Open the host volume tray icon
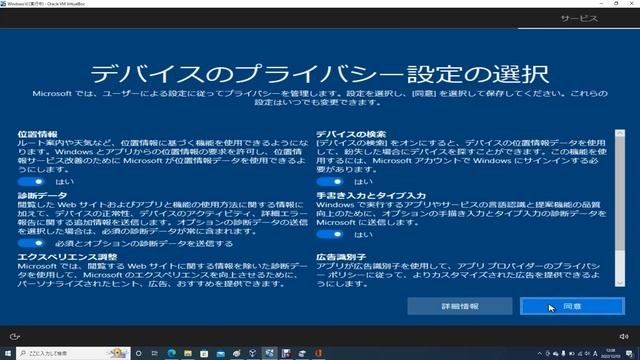Viewport: 640px width, 360px height. [587, 353]
